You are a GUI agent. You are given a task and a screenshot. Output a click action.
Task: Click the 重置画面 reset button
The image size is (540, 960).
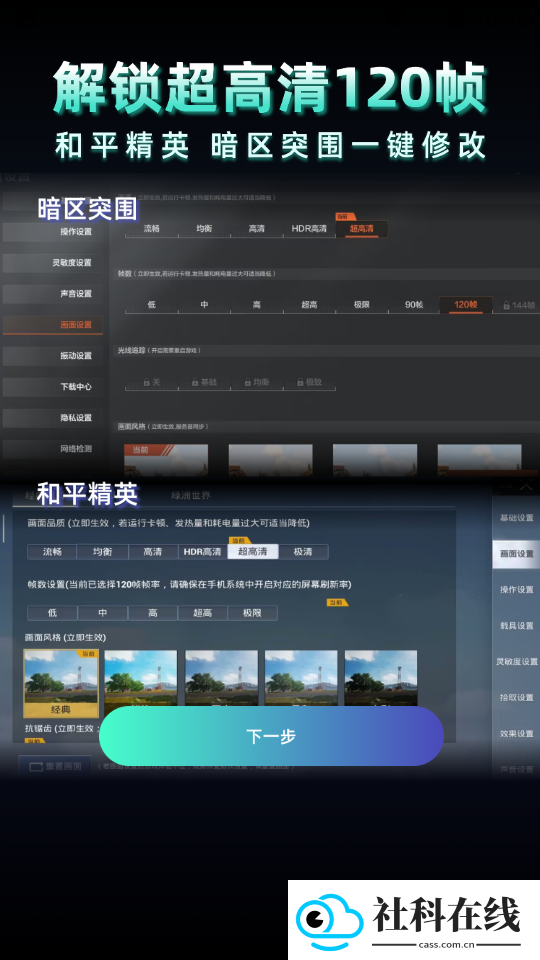(x=55, y=767)
